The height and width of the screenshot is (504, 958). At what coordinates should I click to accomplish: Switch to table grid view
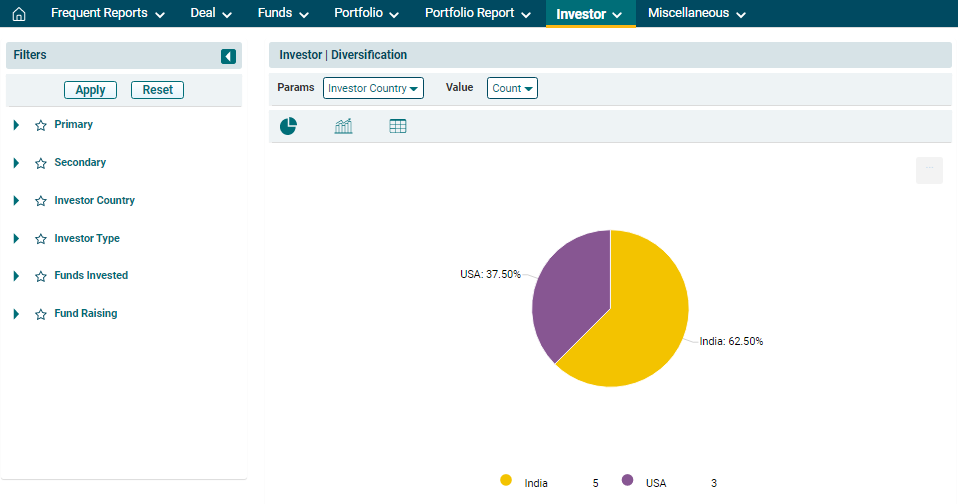(x=397, y=126)
